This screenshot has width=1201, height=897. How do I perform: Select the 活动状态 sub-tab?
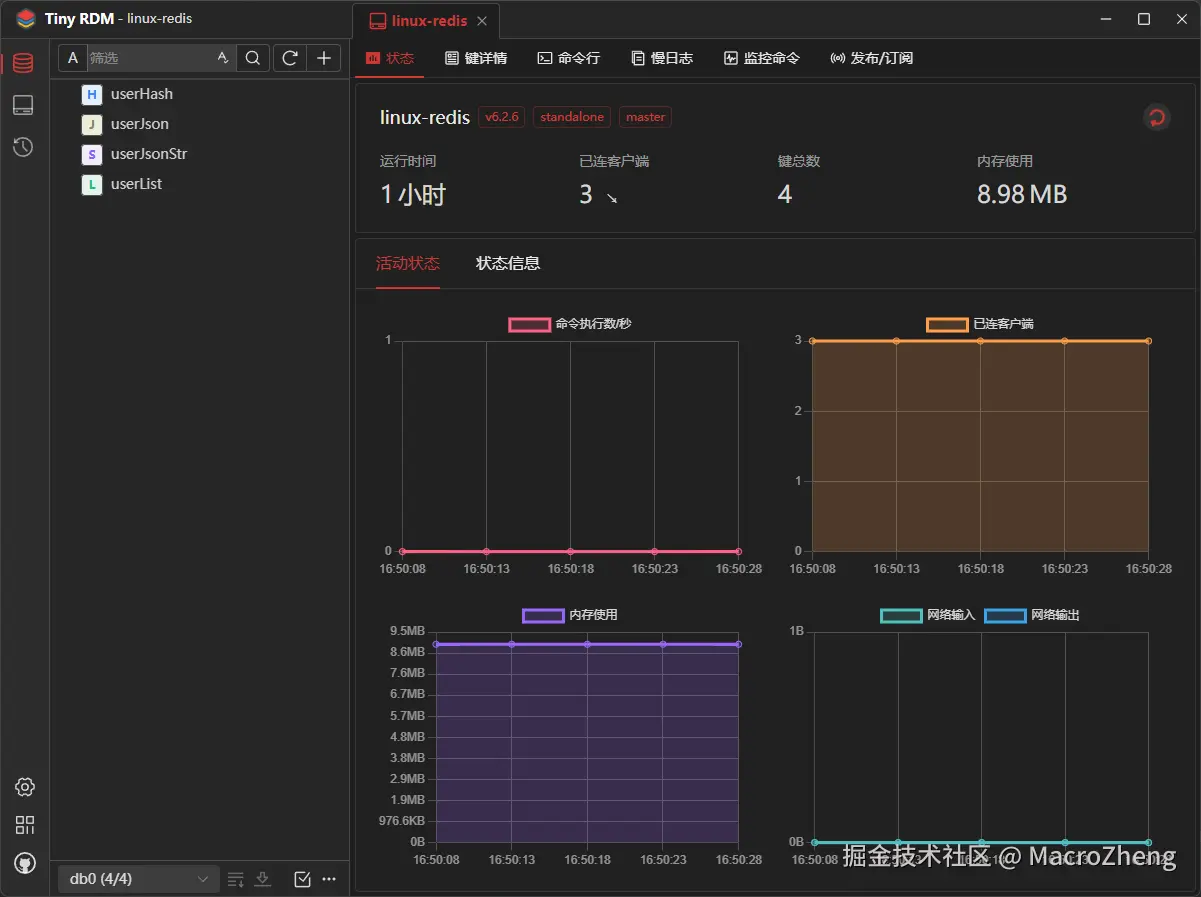(408, 264)
